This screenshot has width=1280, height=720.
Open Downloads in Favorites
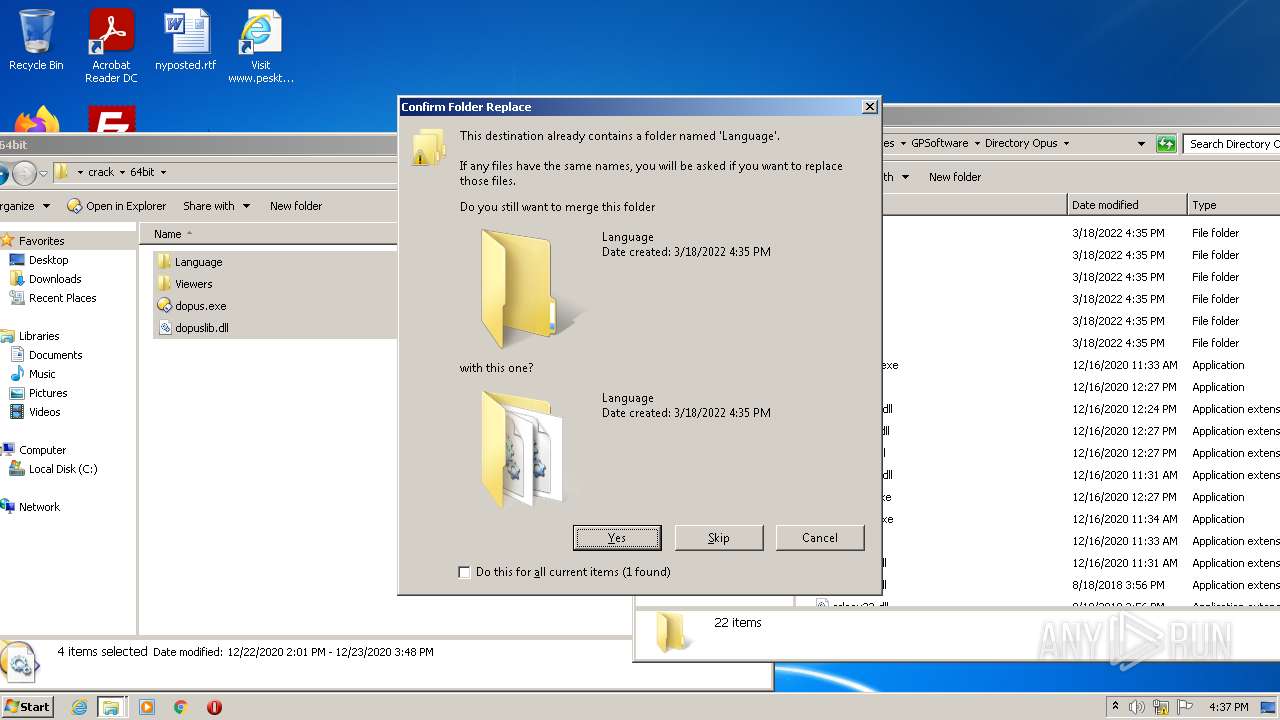55,279
